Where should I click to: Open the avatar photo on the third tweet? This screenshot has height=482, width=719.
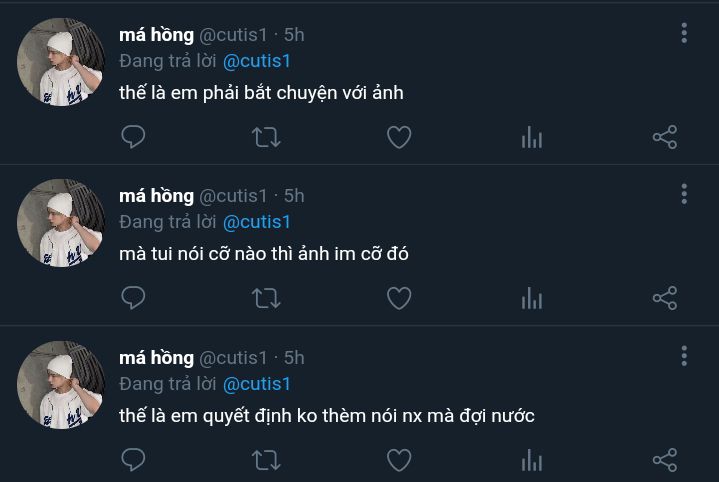click(60, 385)
